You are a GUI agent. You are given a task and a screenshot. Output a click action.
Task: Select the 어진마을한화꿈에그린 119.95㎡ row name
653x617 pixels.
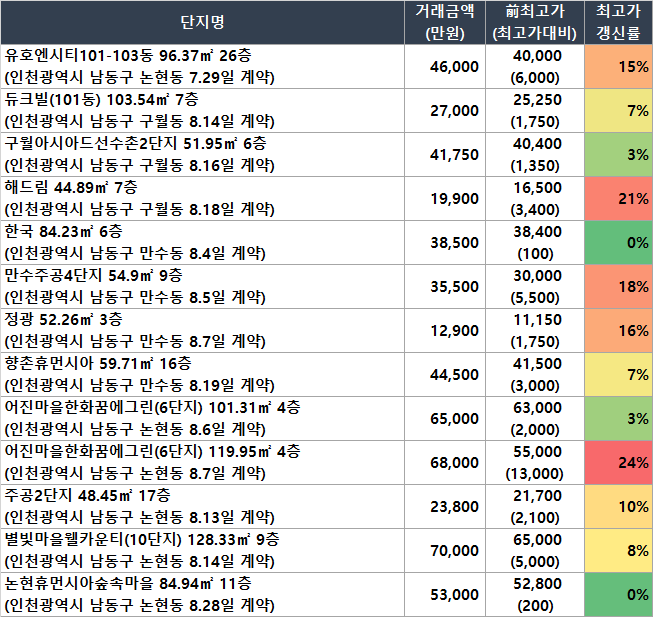pyautogui.click(x=202, y=463)
